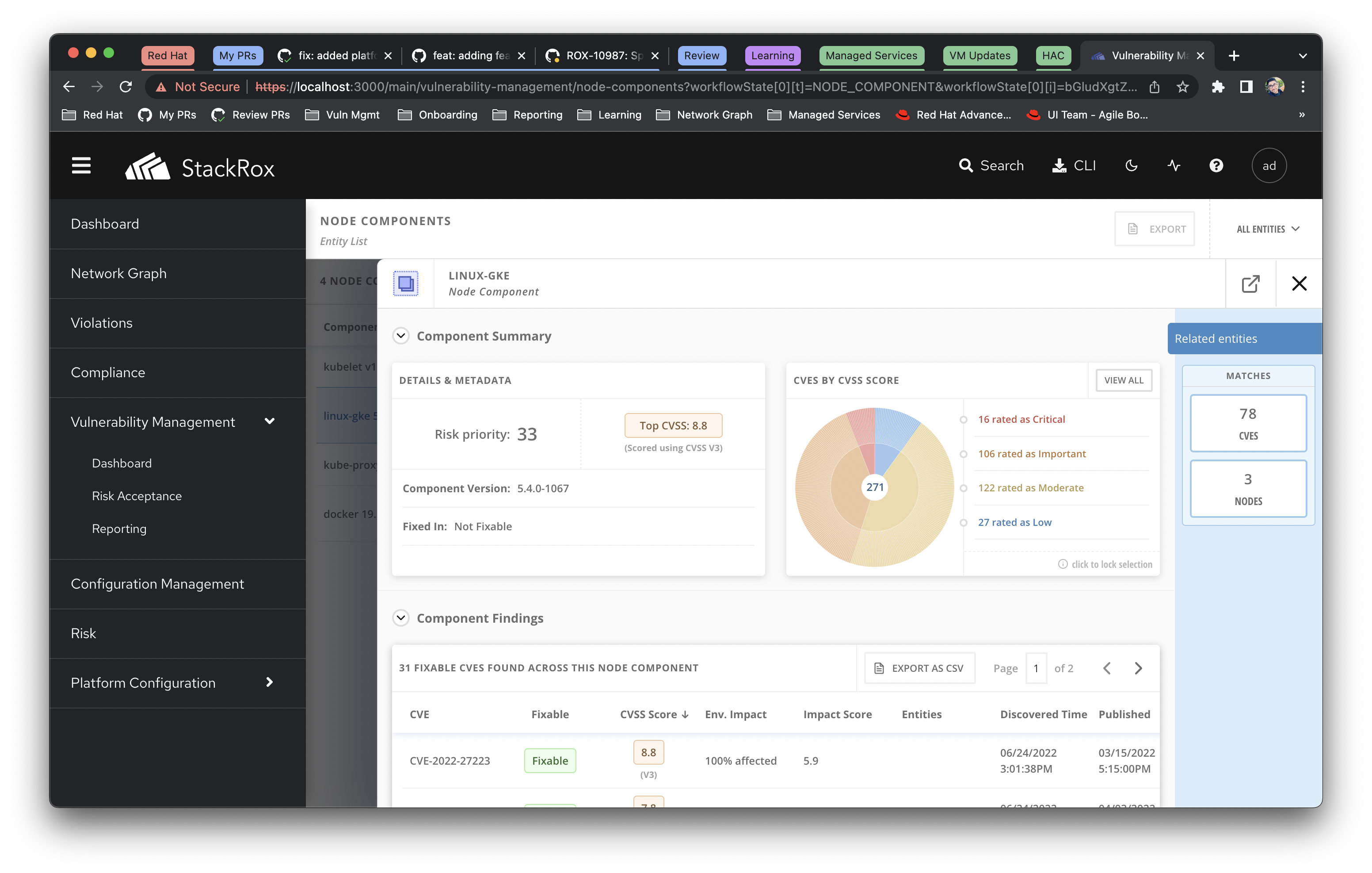The image size is (1372, 873).
Task: Collapse the Component Findings section
Action: [401, 618]
